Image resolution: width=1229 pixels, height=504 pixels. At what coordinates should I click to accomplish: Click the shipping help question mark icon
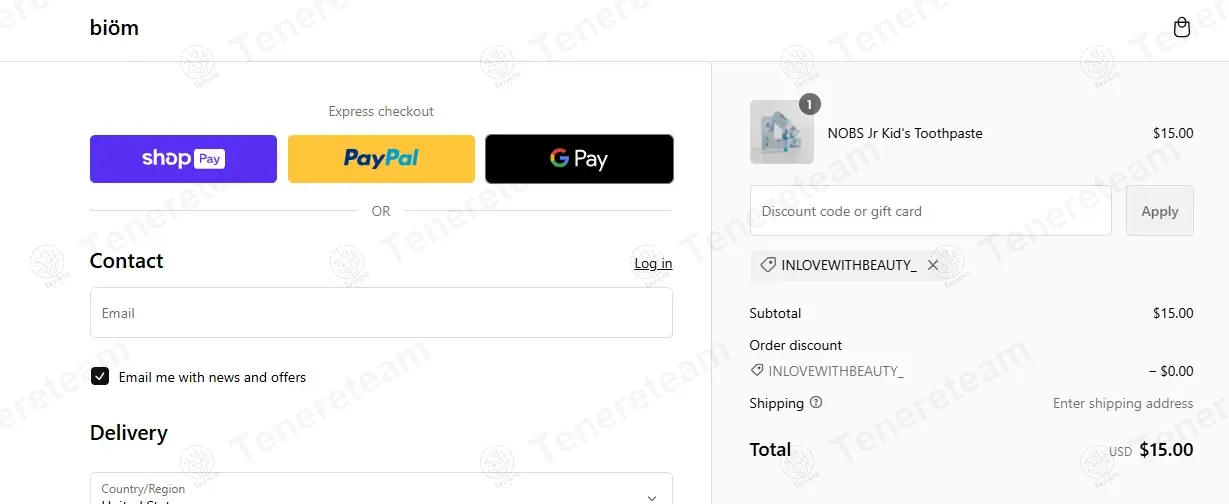pos(816,403)
